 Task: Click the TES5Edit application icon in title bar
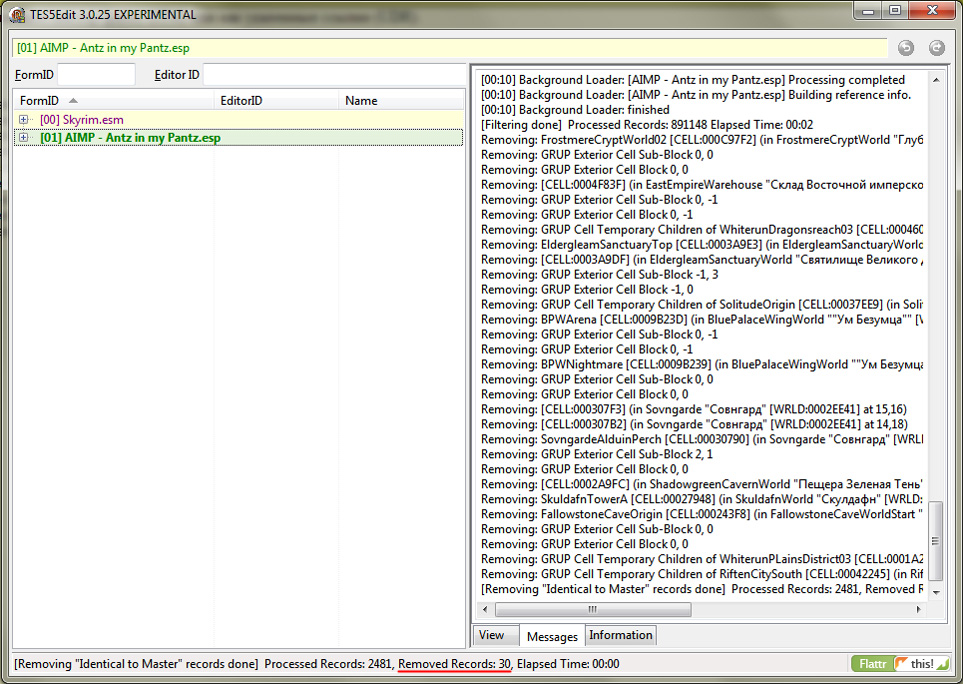point(18,14)
